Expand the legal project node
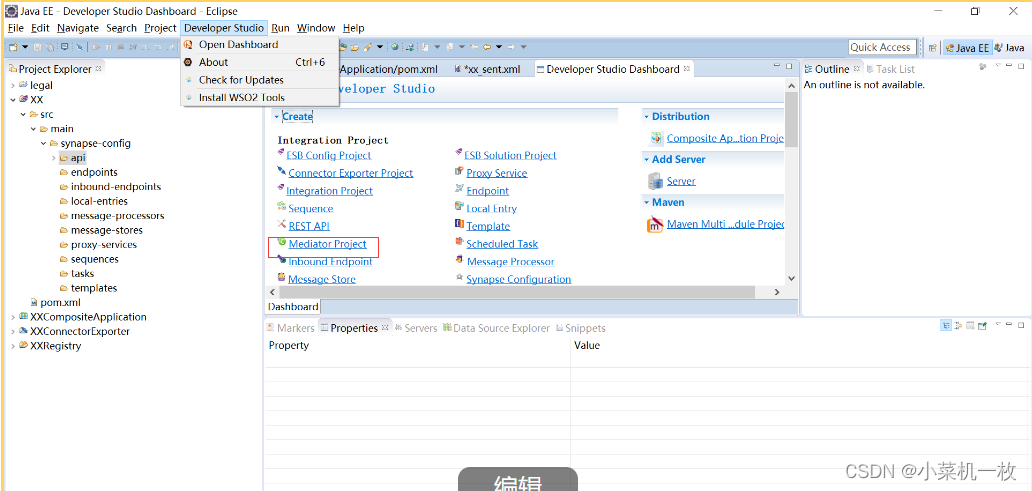 13,86
